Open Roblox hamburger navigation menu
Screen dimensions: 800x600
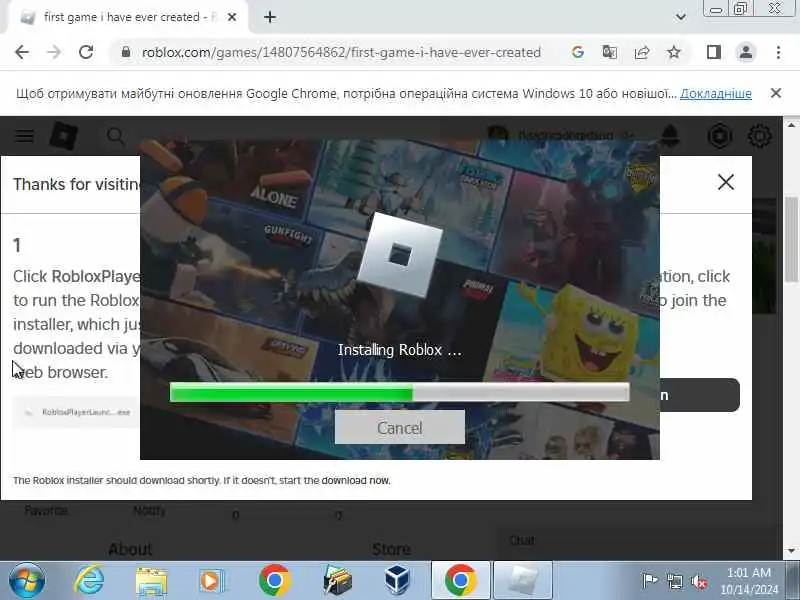pyautogui.click(x=24, y=136)
